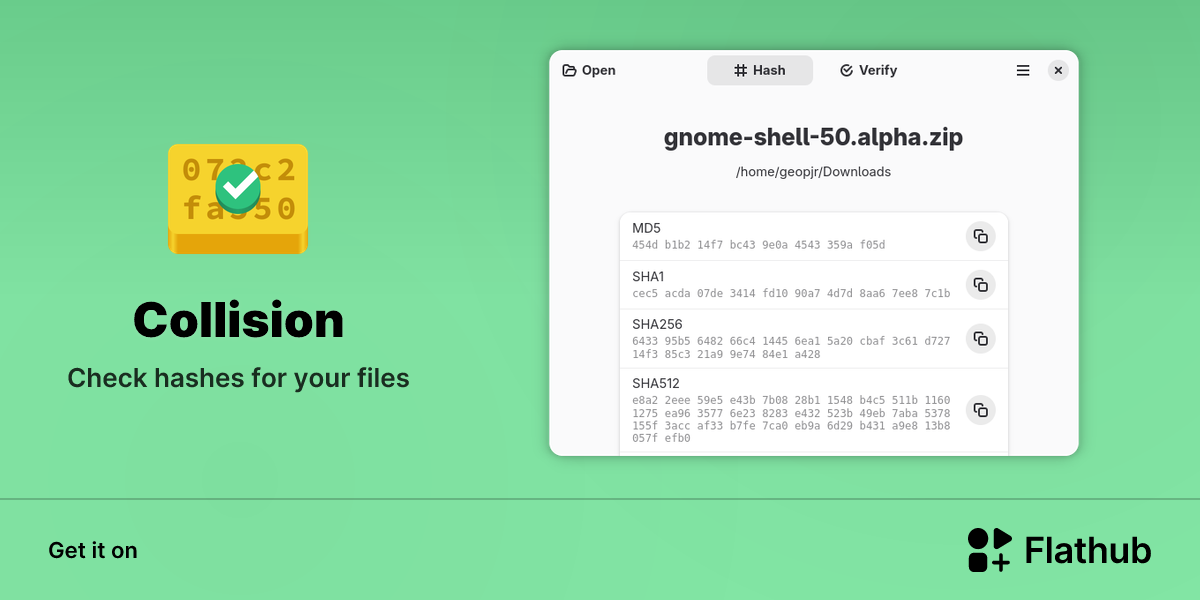Click the Flathub logo icon
The height and width of the screenshot is (600, 1200).
click(x=990, y=550)
